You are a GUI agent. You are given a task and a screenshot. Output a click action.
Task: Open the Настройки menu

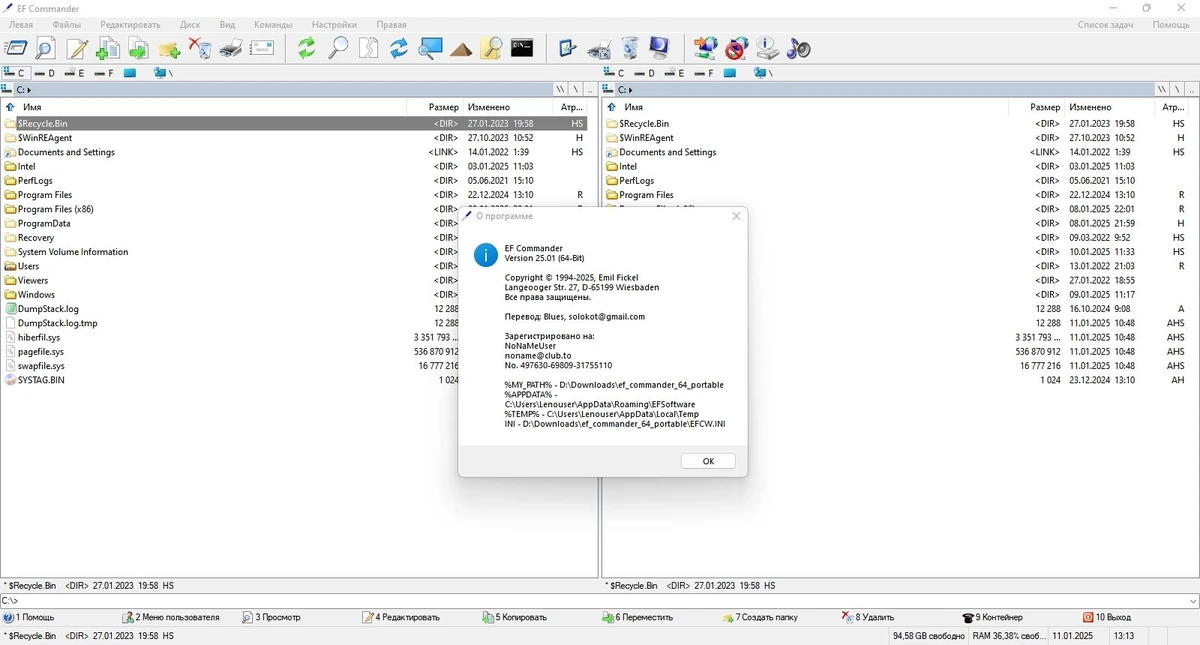coord(334,24)
